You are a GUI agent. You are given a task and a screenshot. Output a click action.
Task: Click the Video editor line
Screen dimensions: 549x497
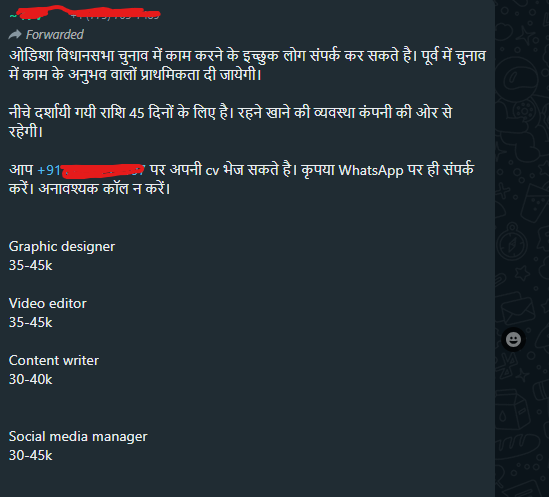coord(47,303)
